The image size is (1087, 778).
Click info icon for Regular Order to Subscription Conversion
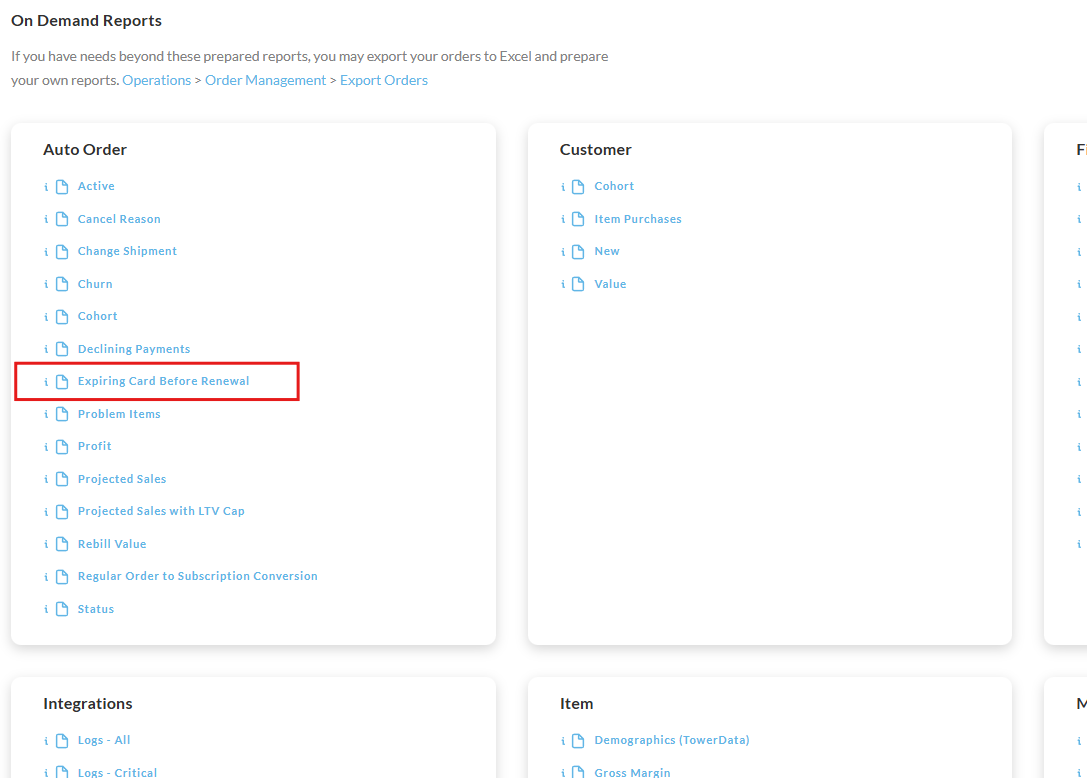click(46, 577)
